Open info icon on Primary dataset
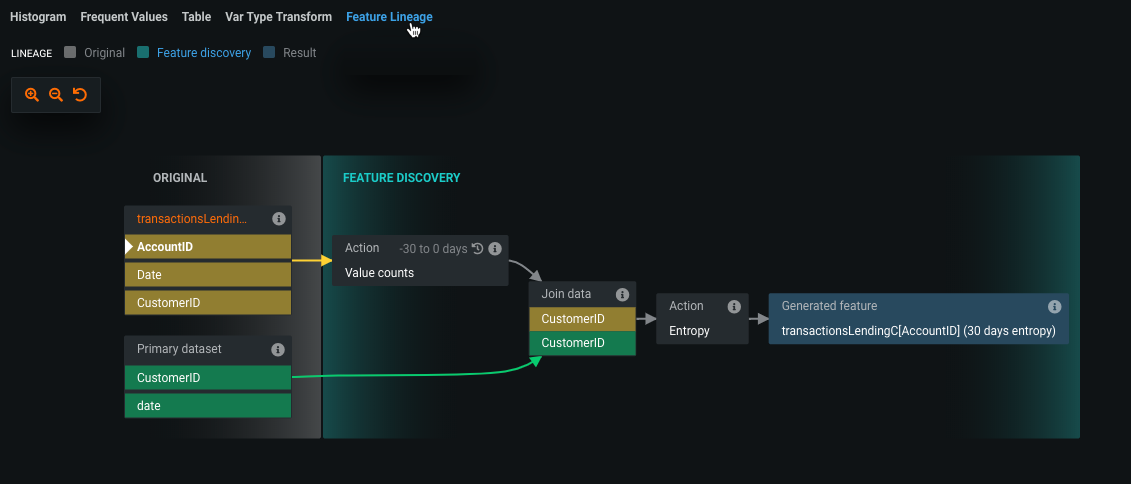 278,349
